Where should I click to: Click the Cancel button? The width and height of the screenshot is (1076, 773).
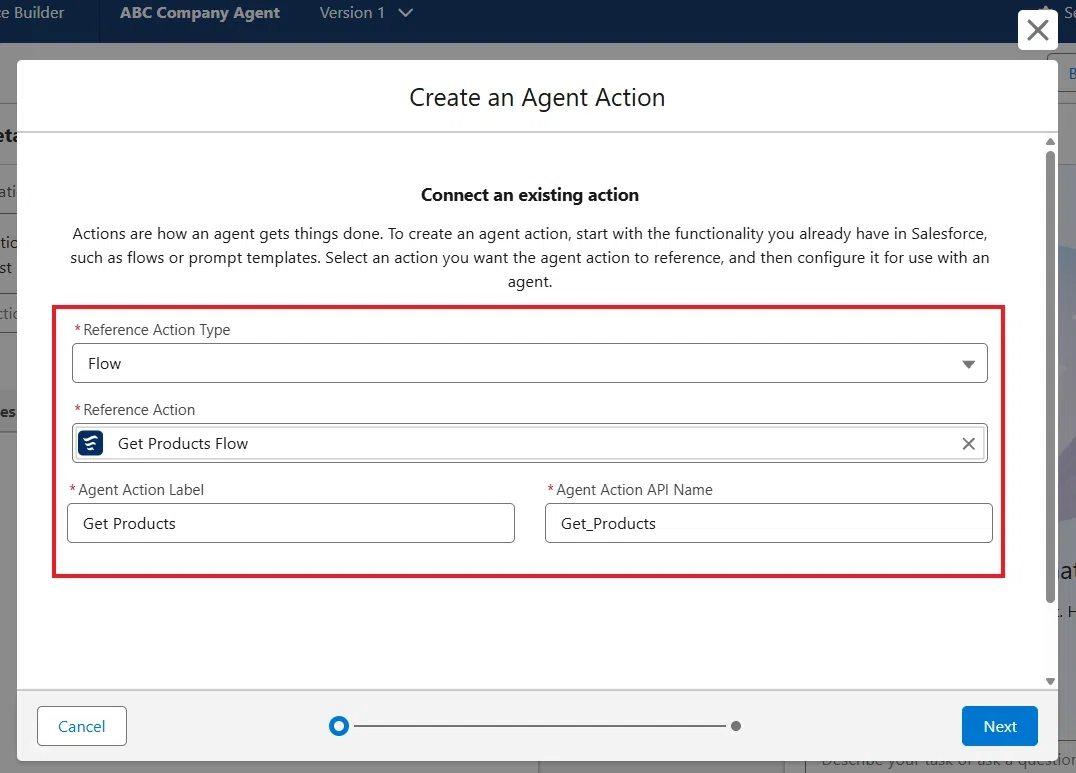(82, 726)
